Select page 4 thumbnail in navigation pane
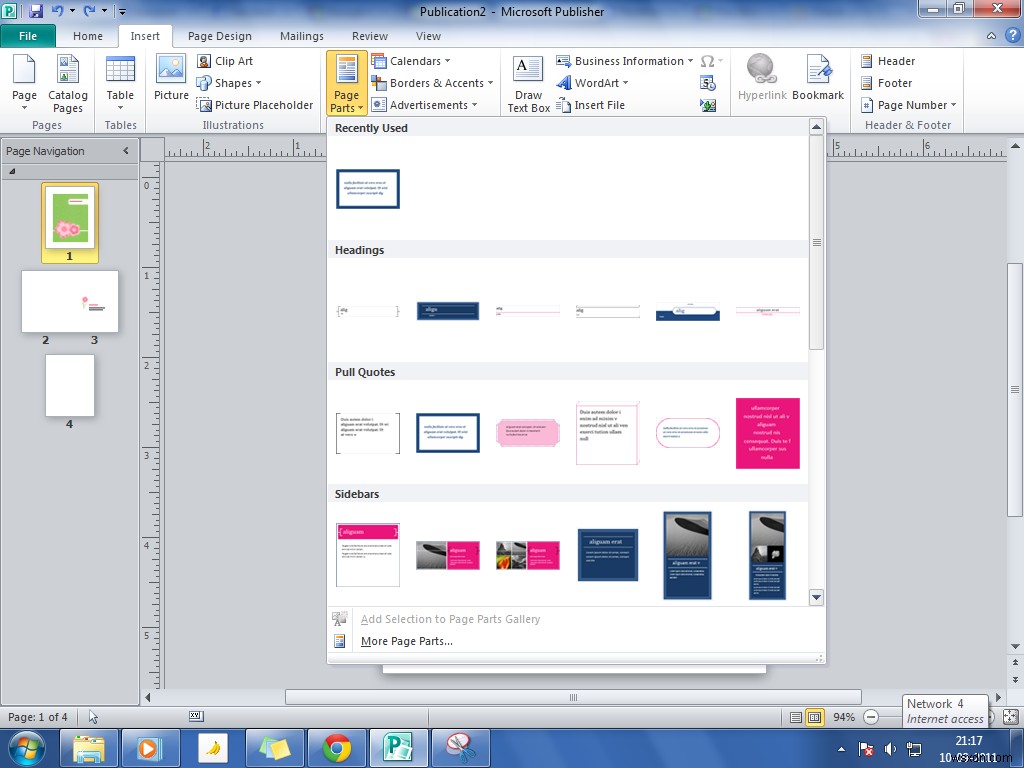The width and height of the screenshot is (1024, 768). (x=69, y=386)
